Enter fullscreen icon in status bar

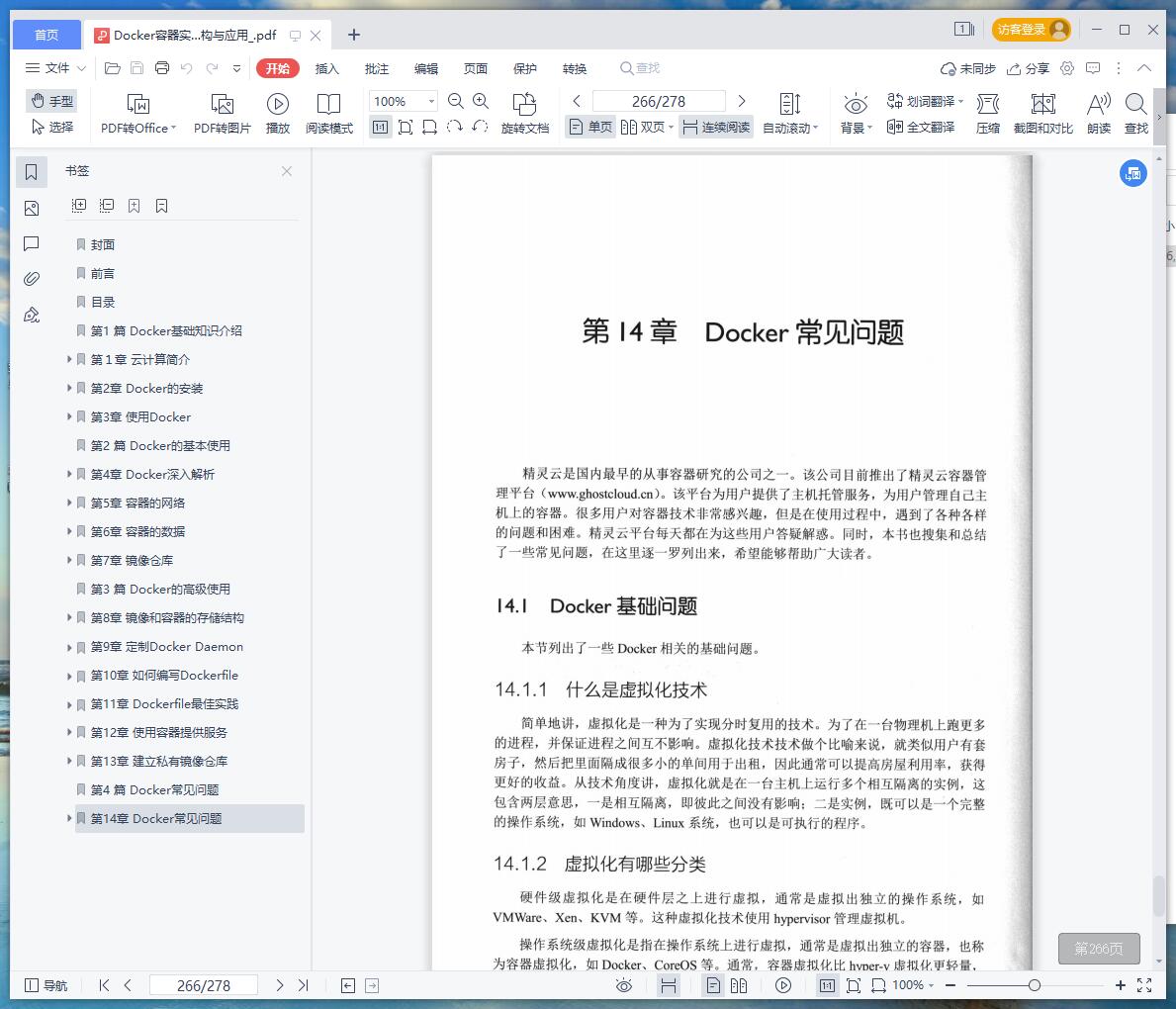pos(1143,985)
